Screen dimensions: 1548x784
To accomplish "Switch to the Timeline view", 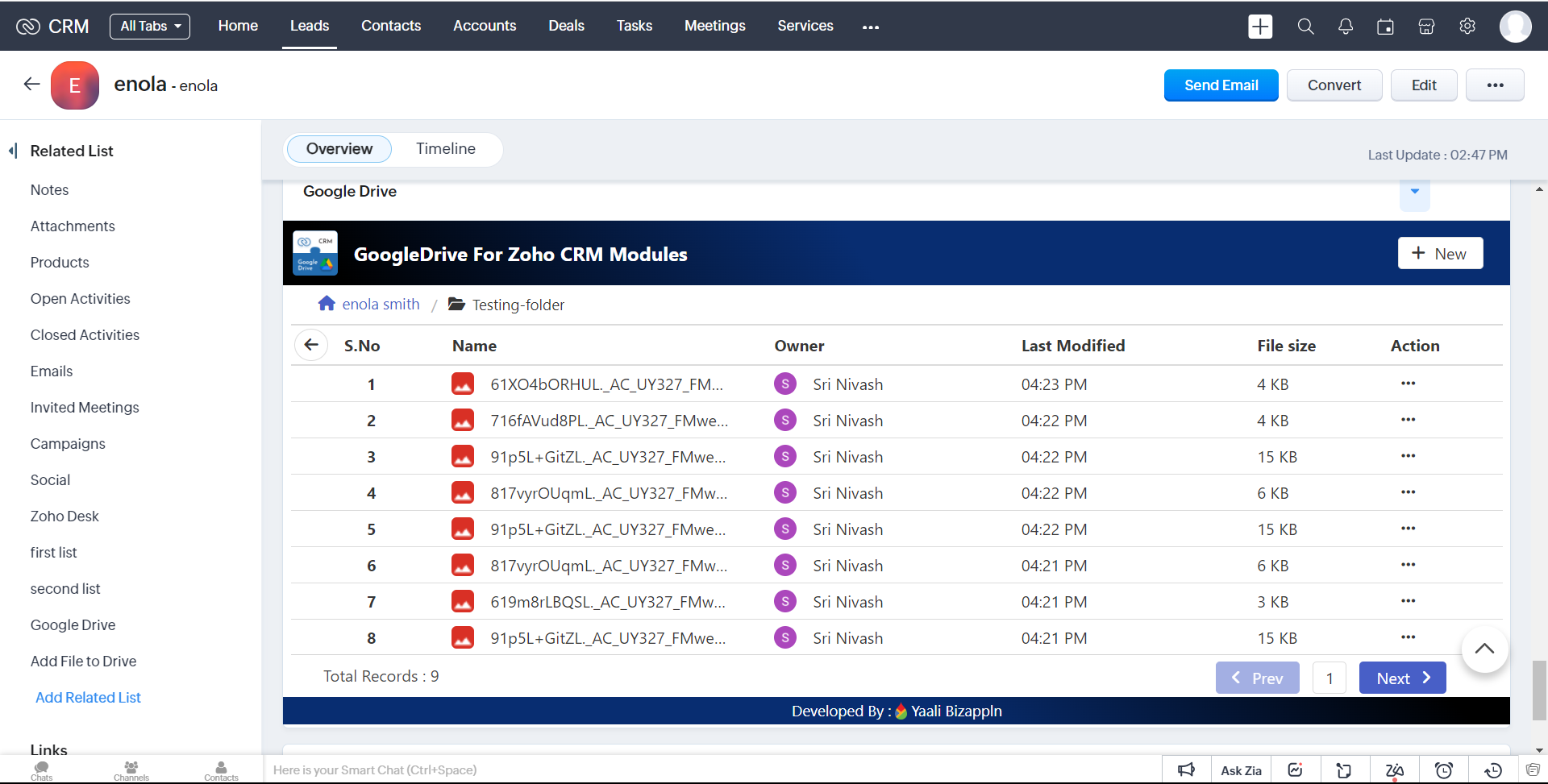I will (x=445, y=149).
